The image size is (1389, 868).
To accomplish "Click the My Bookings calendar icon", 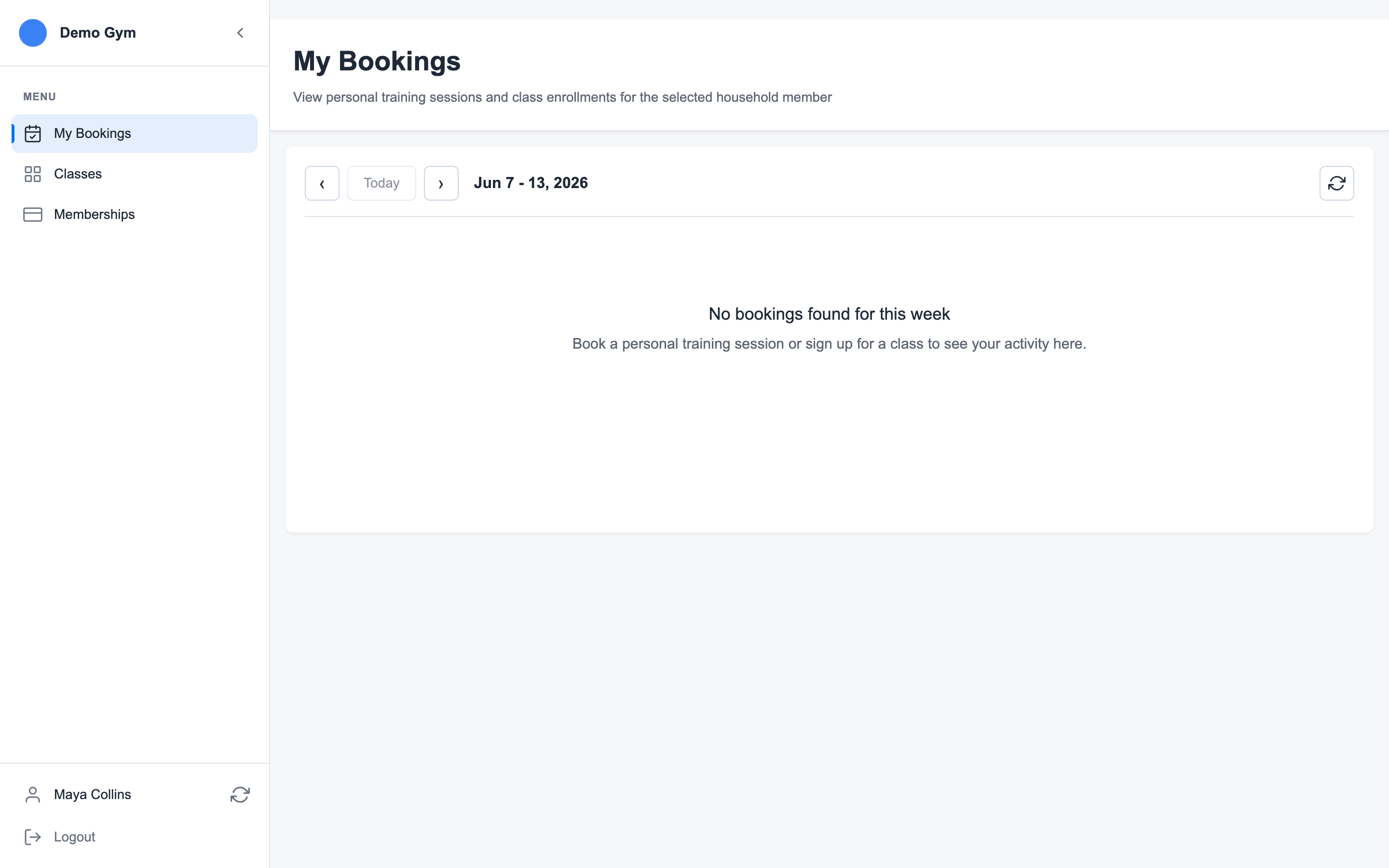I will 33,133.
